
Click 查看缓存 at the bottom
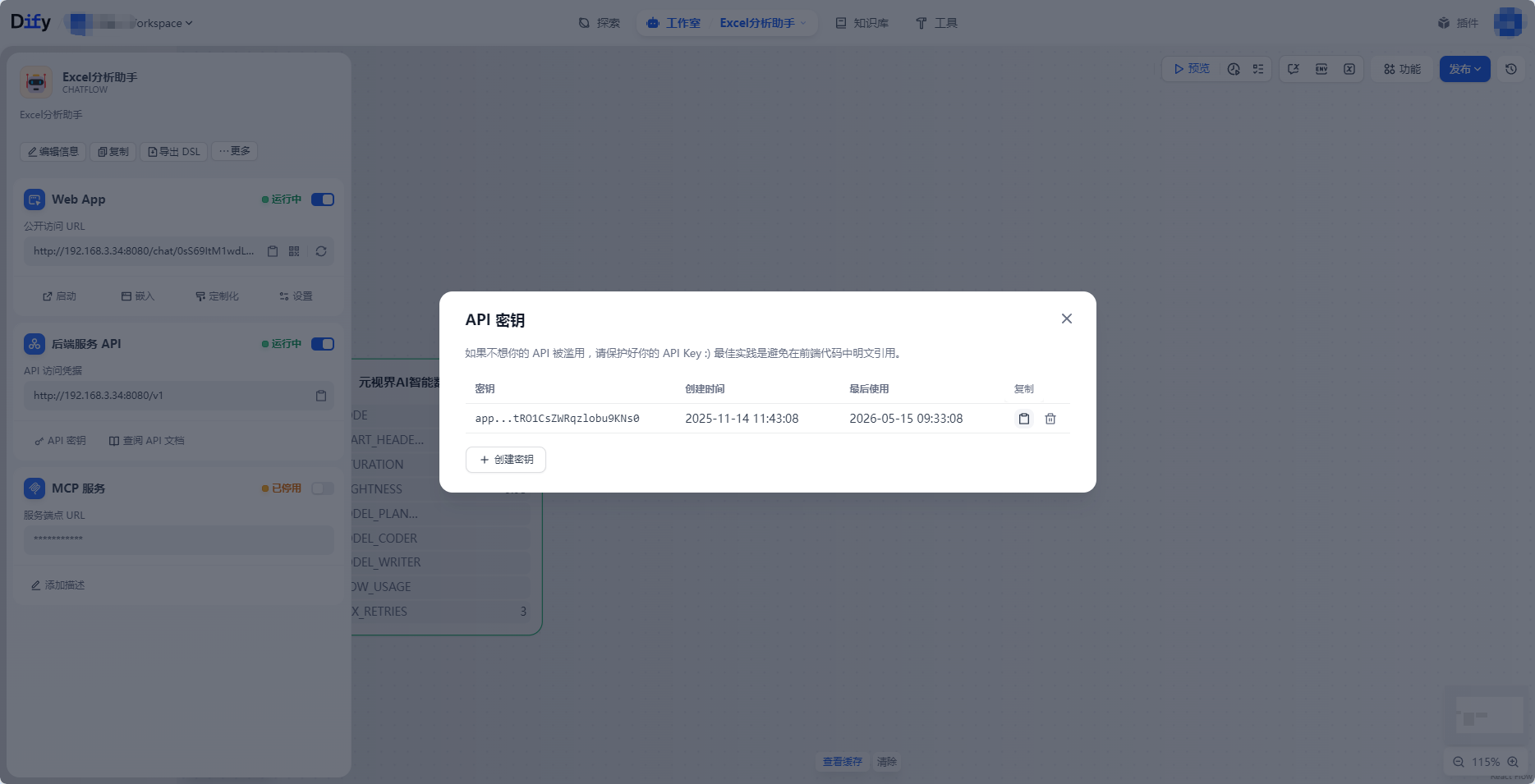843,762
